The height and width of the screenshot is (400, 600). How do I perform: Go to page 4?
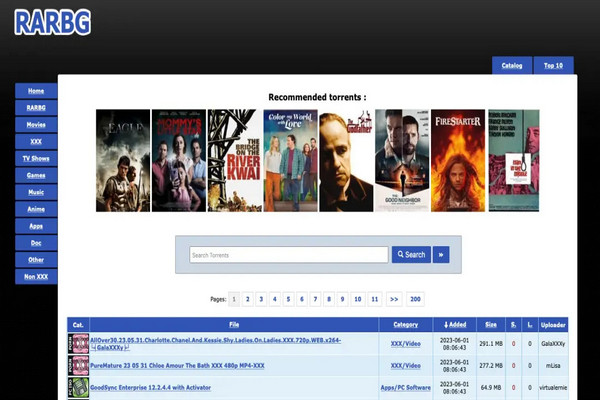pos(275,299)
